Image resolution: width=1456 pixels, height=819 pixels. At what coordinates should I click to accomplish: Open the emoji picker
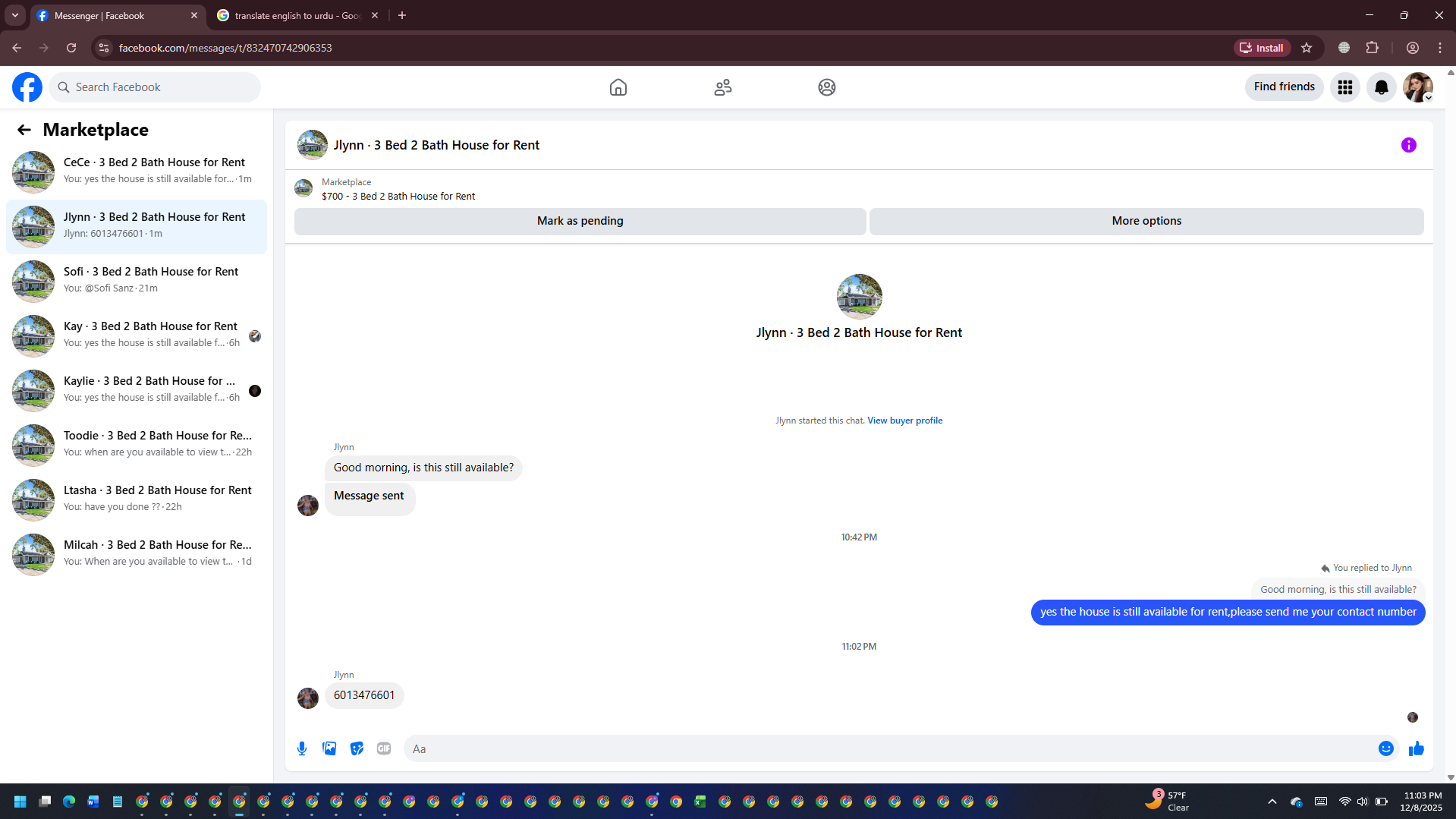pos(1386,749)
